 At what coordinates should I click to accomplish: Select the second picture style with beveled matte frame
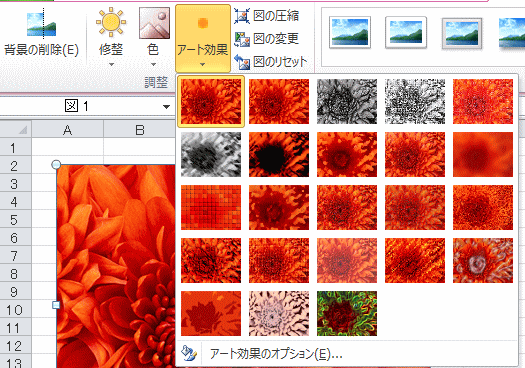[406, 32]
